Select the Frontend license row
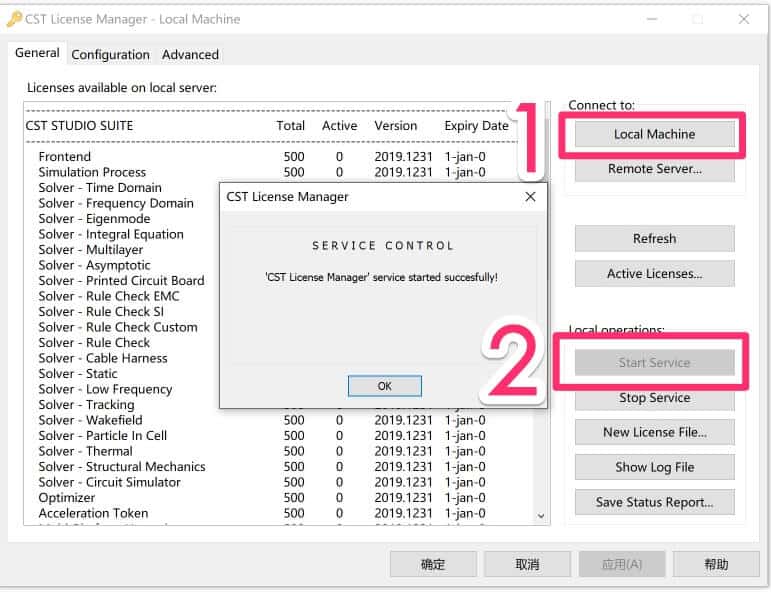This screenshot has width=771, height=596. [x=65, y=156]
